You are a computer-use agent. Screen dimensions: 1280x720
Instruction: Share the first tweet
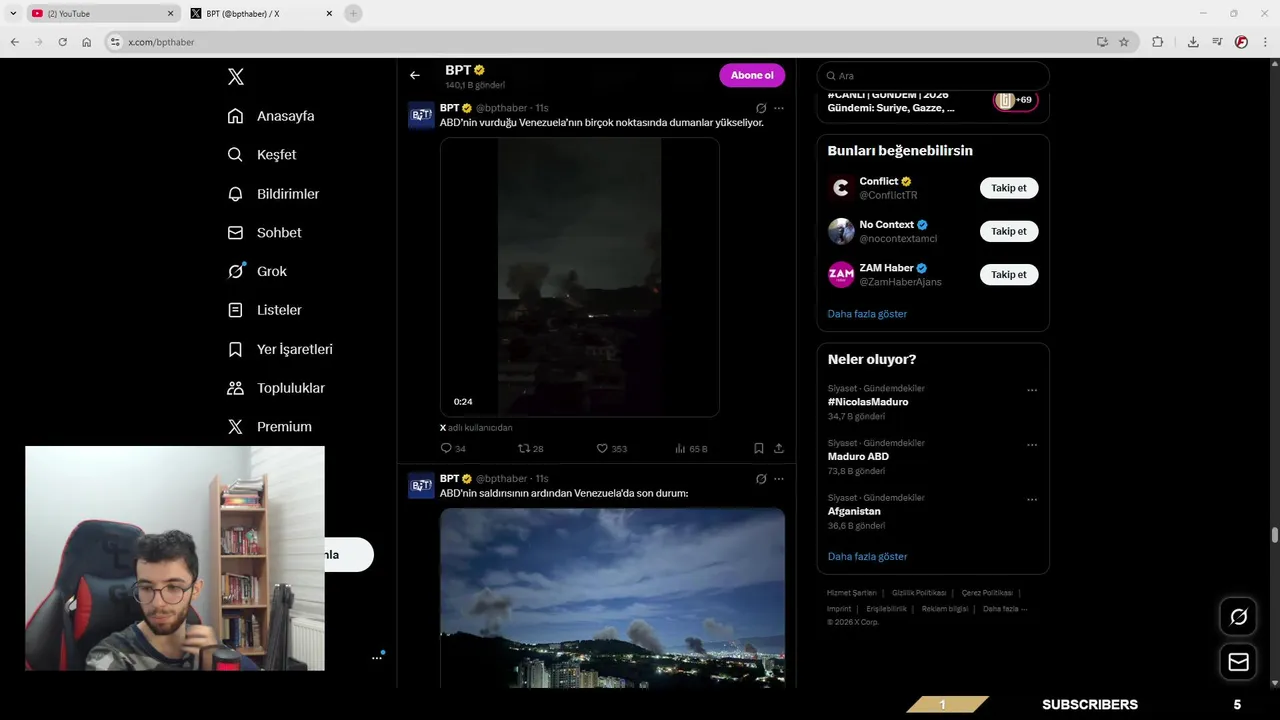(x=779, y=449)
